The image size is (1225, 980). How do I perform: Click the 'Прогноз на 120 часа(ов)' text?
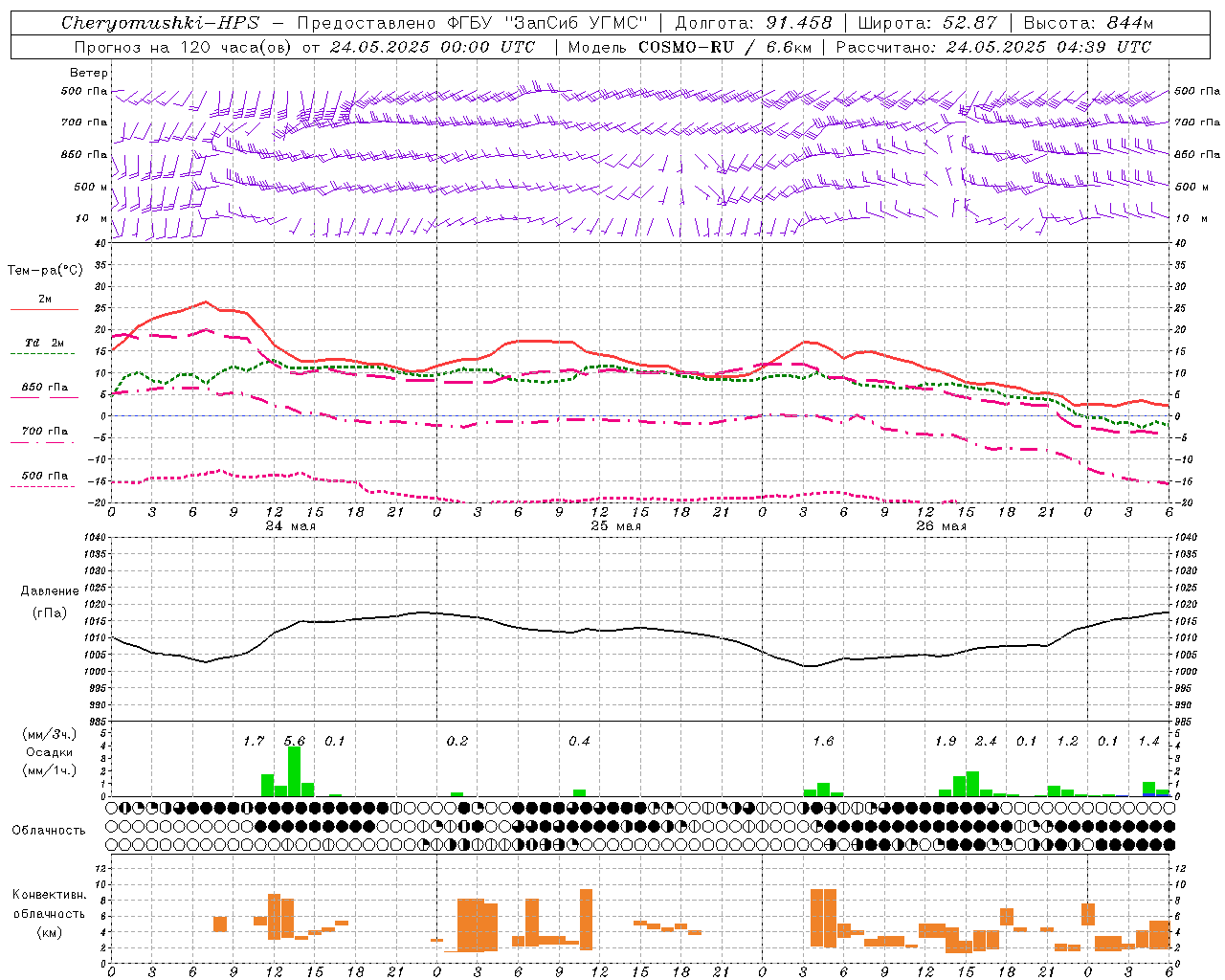point(184,47)
